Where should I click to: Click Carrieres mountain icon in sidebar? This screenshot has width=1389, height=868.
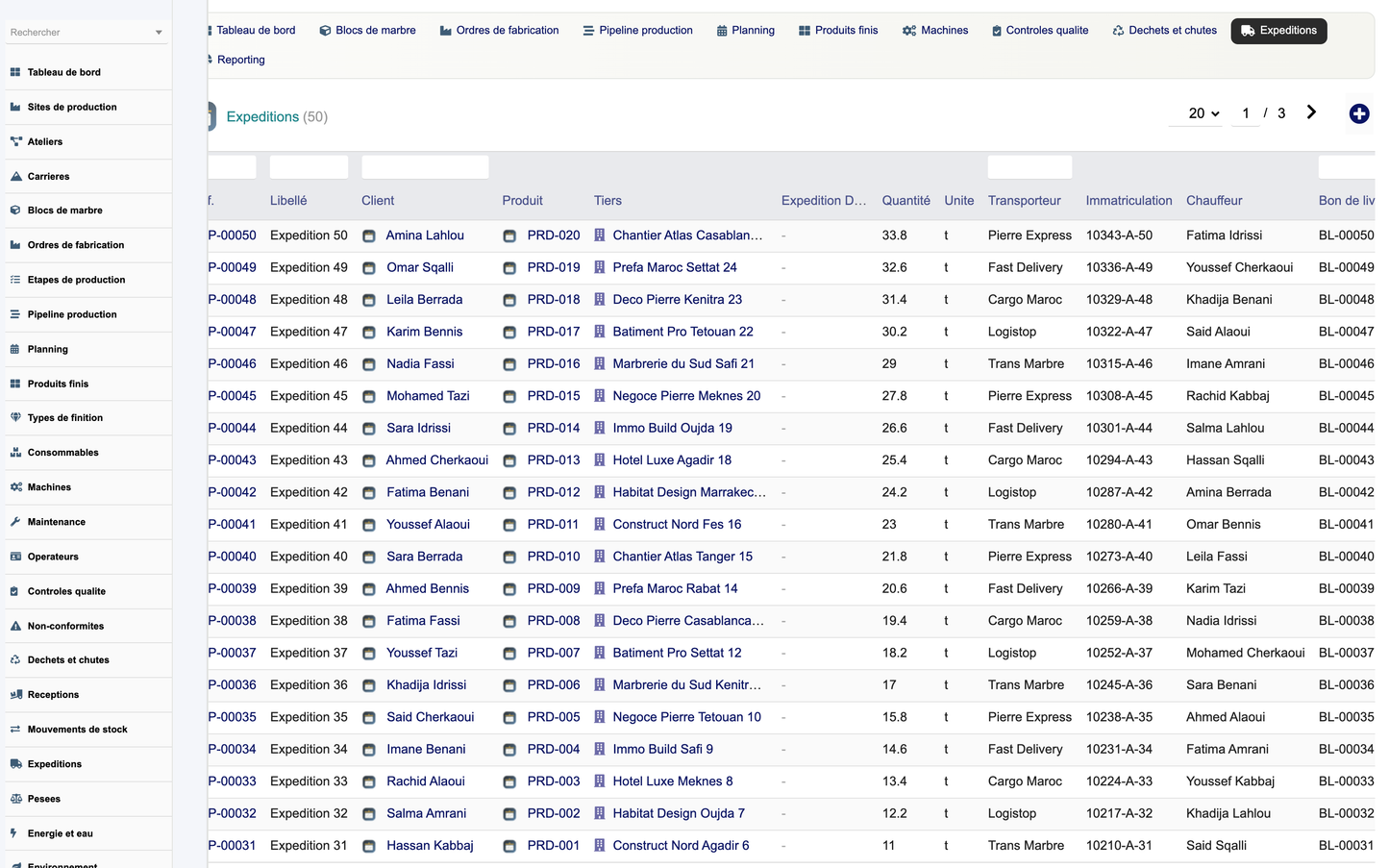click(x=15, y=176)
